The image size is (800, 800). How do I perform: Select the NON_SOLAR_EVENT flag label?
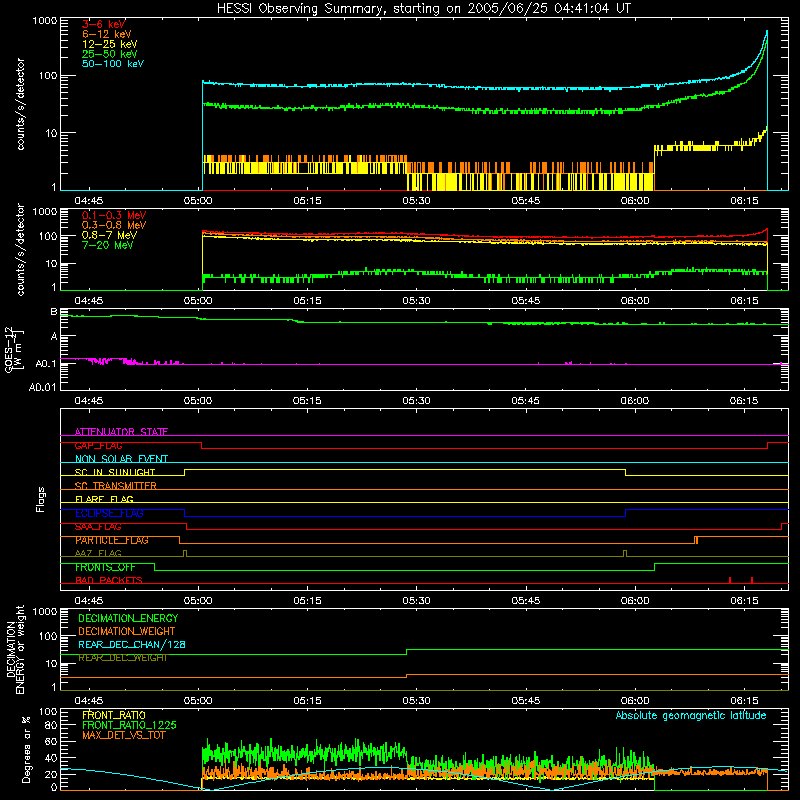click(121, 459)
